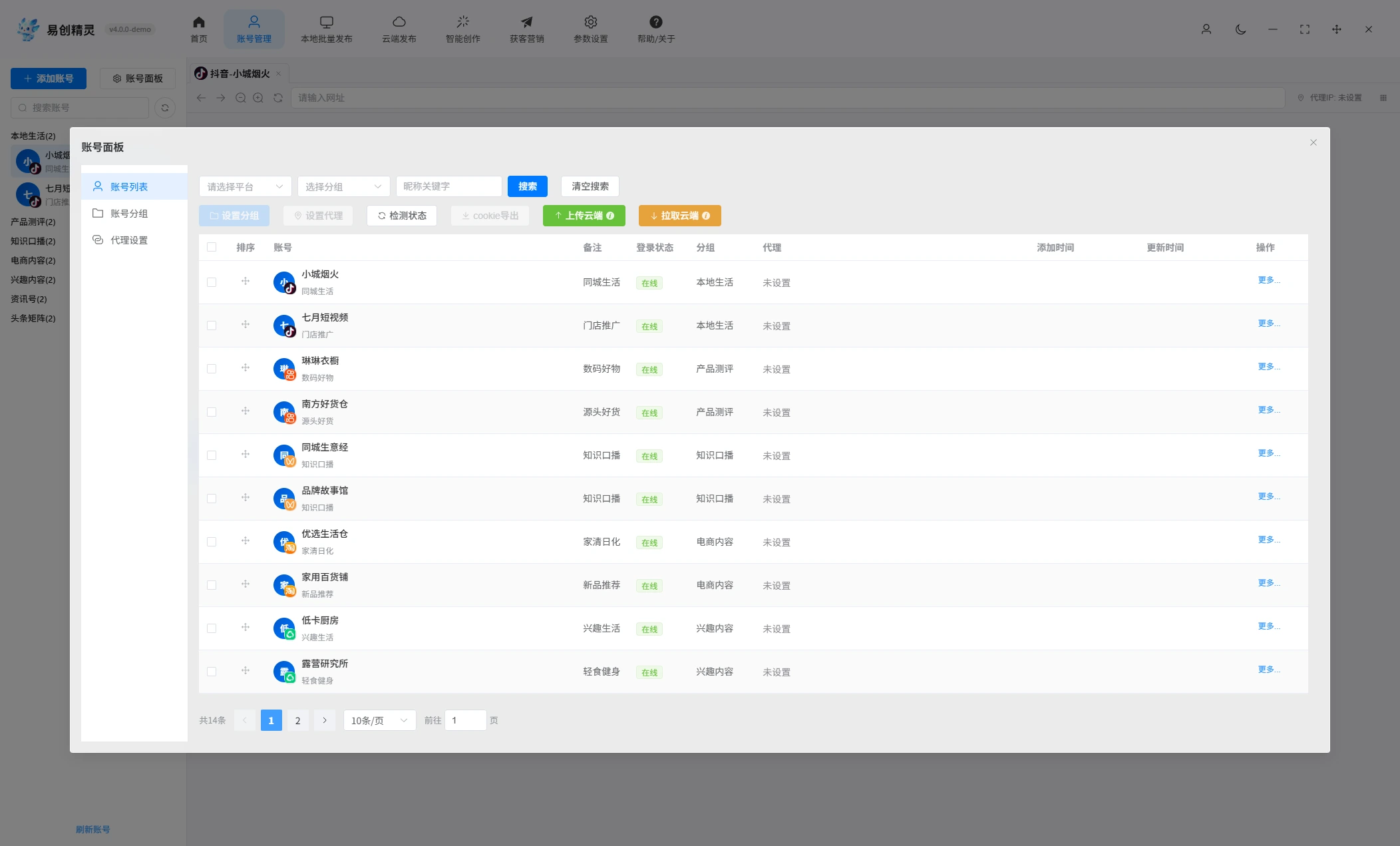Open the 选择分组 group dropdown
The height and width of the screenshot is (846, 1400).
[x=343, y=186]
